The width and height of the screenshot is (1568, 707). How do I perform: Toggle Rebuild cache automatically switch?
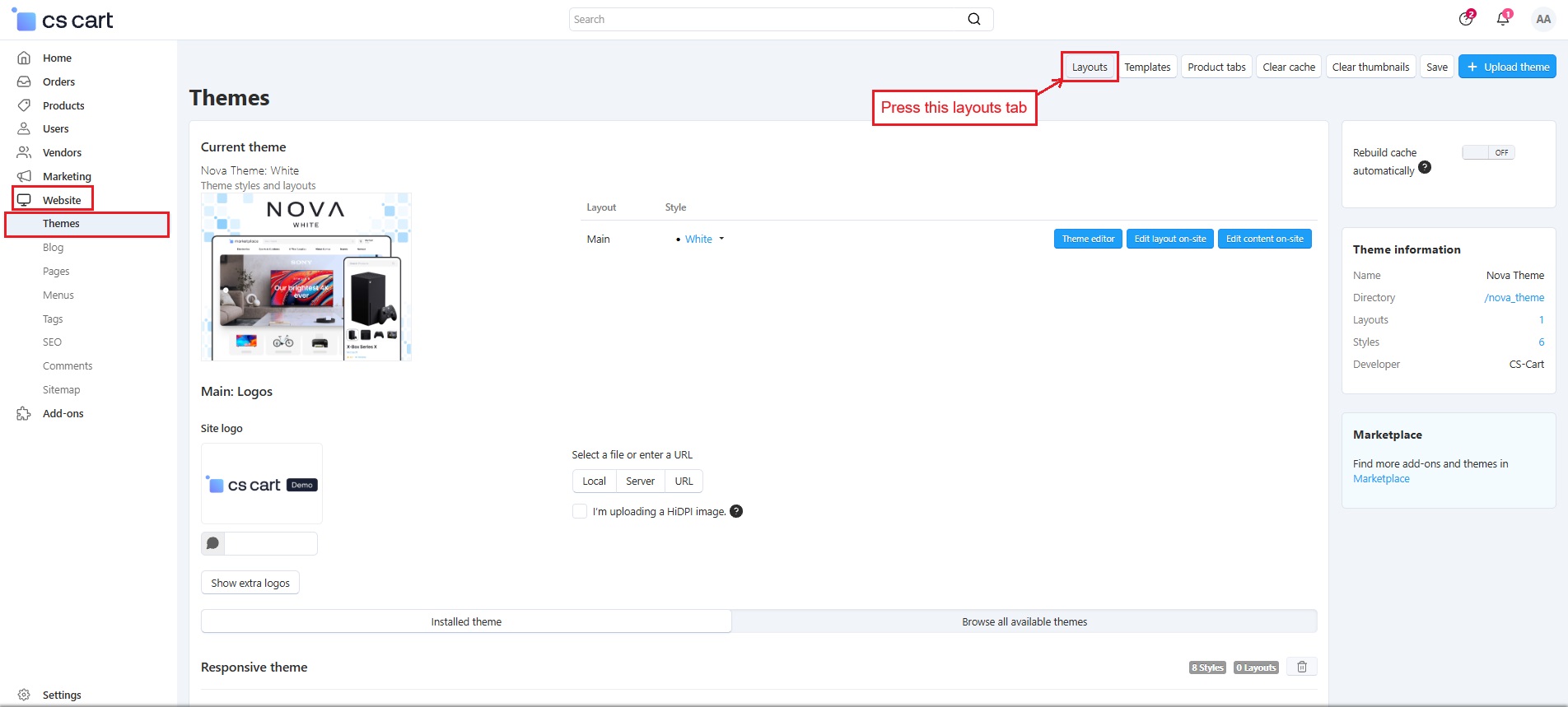(1488, 152)
